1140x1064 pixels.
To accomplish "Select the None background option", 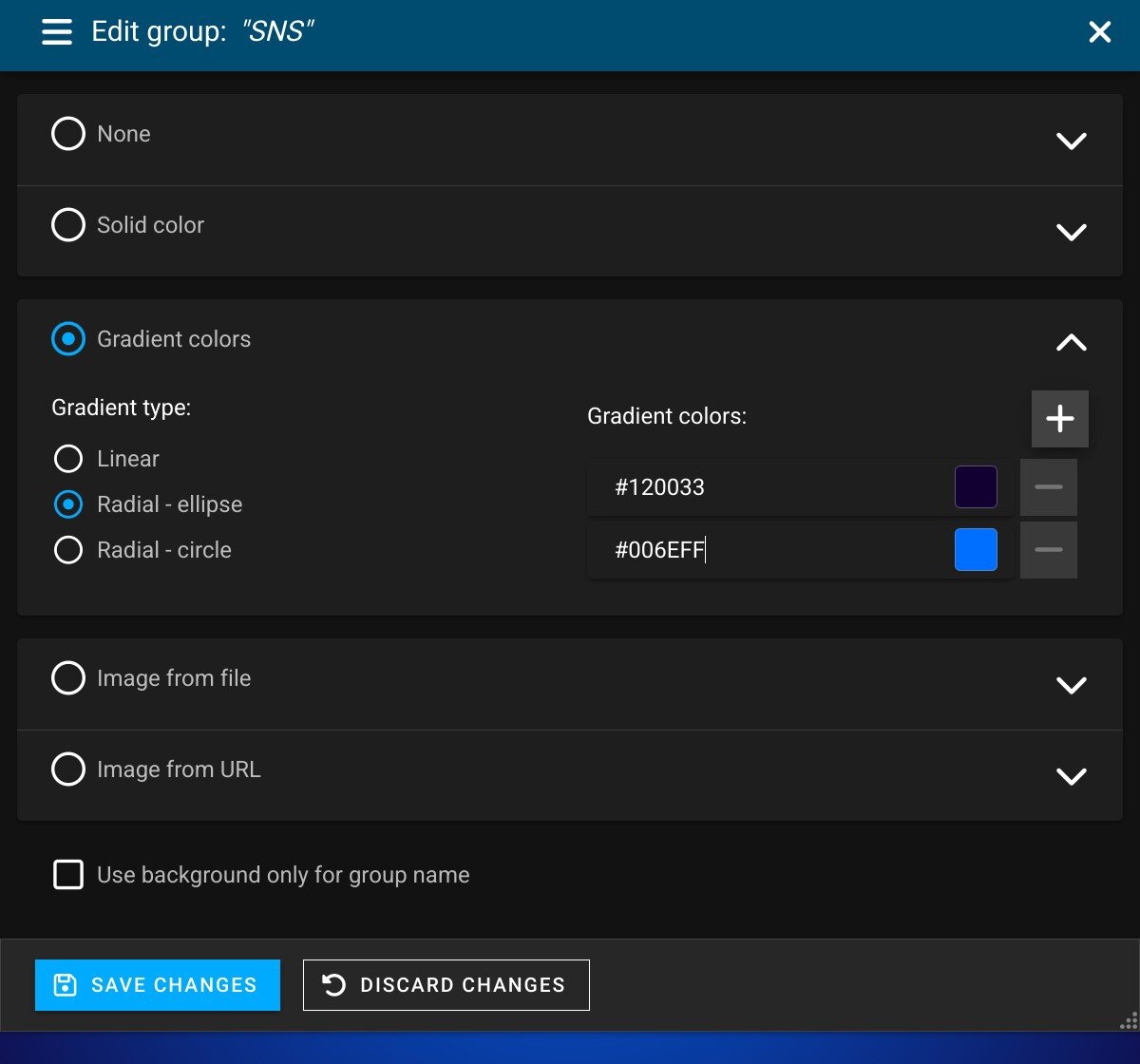I will [68, 134].
